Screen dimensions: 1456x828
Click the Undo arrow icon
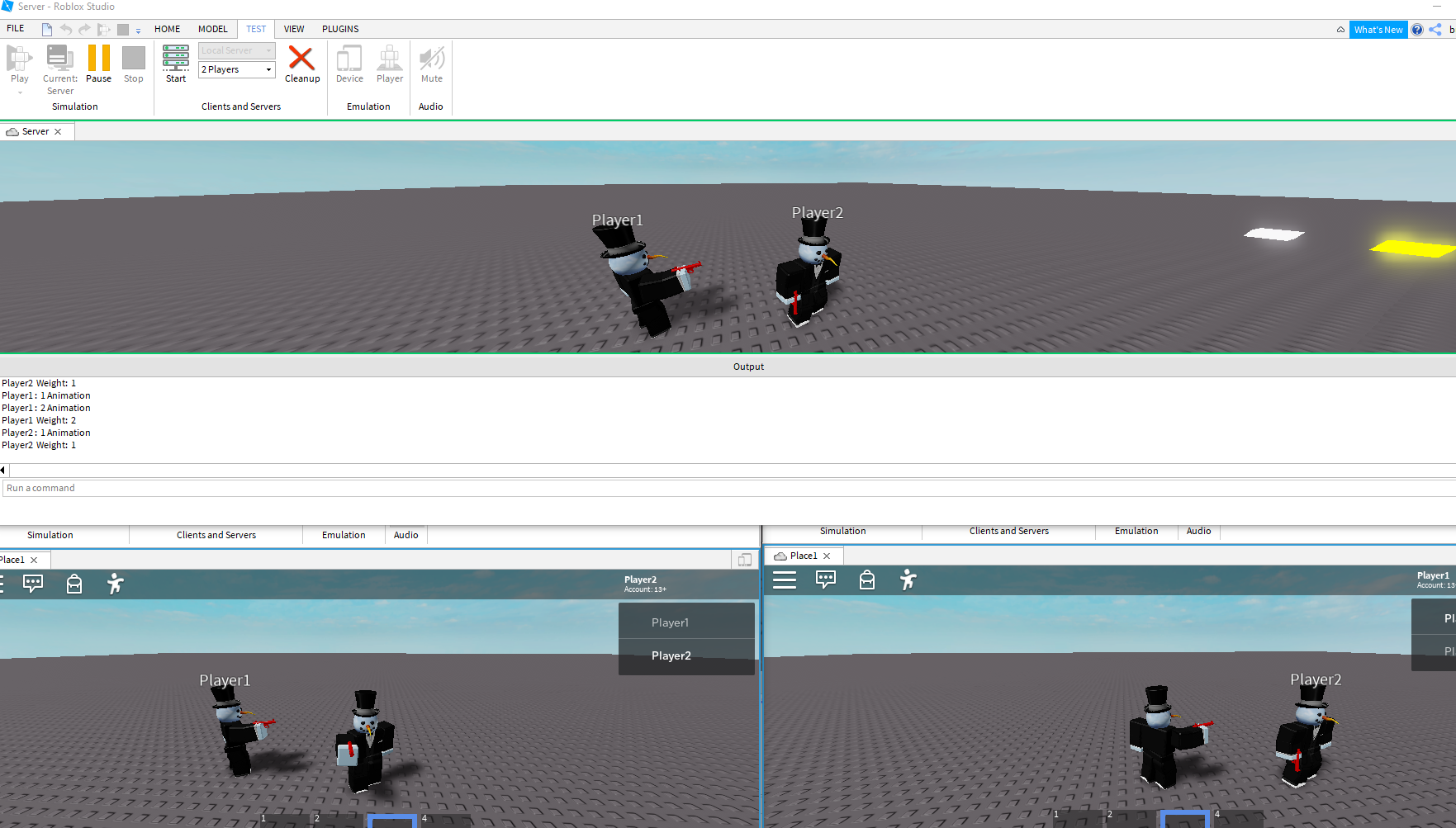click(66, 30)
